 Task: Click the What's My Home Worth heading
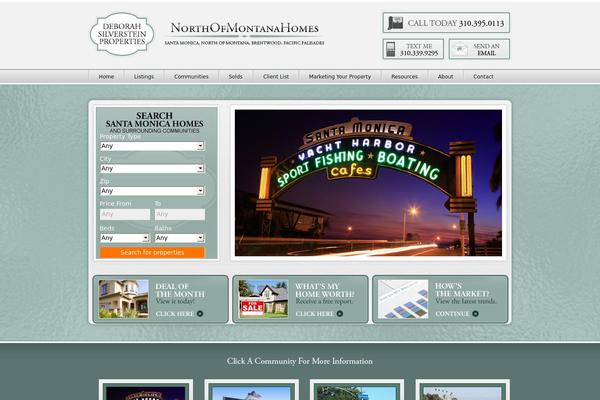coord(325,290)
